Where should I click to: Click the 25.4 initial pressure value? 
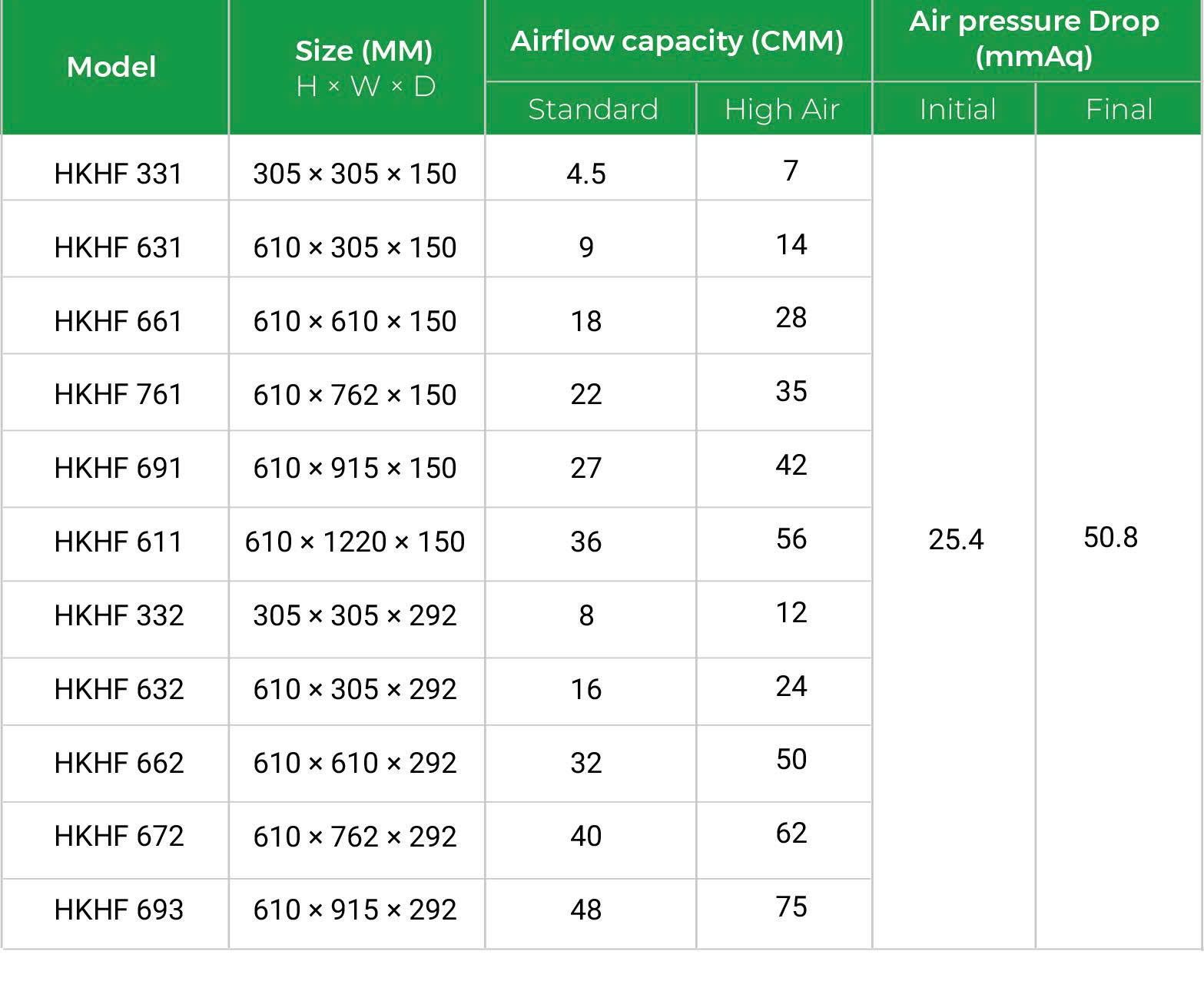click(956, 539)
